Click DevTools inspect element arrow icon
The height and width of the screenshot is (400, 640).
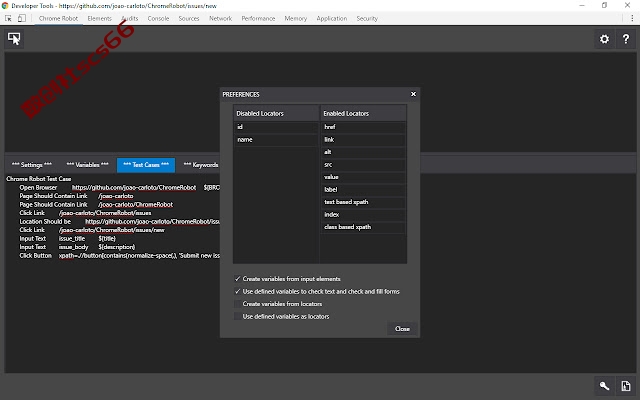8,18
